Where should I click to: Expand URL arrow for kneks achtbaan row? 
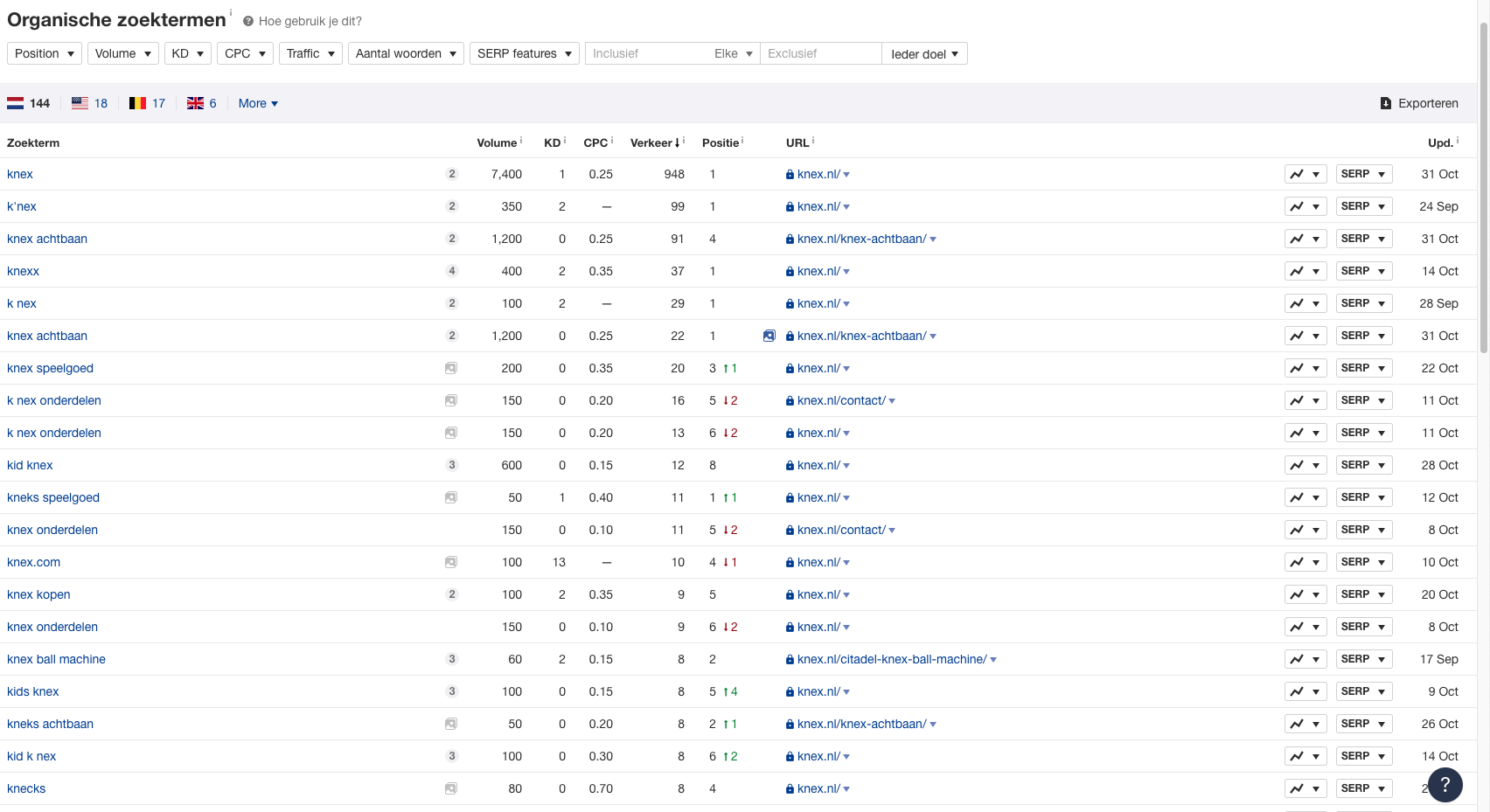(x=933, y=725)
